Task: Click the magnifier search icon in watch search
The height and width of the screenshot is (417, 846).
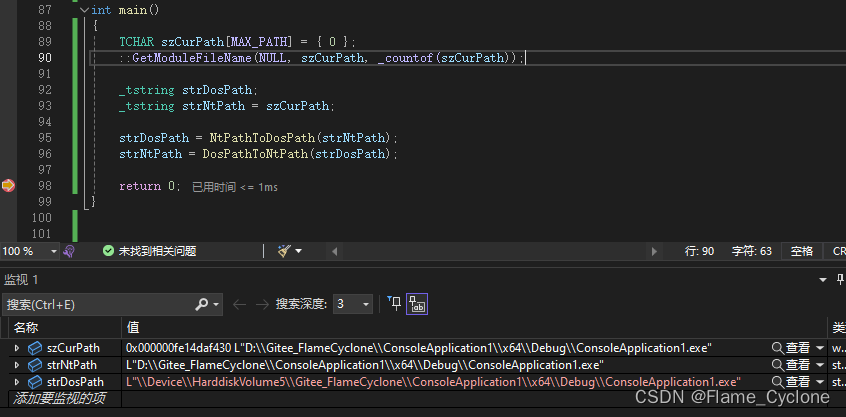Action: 201,305
